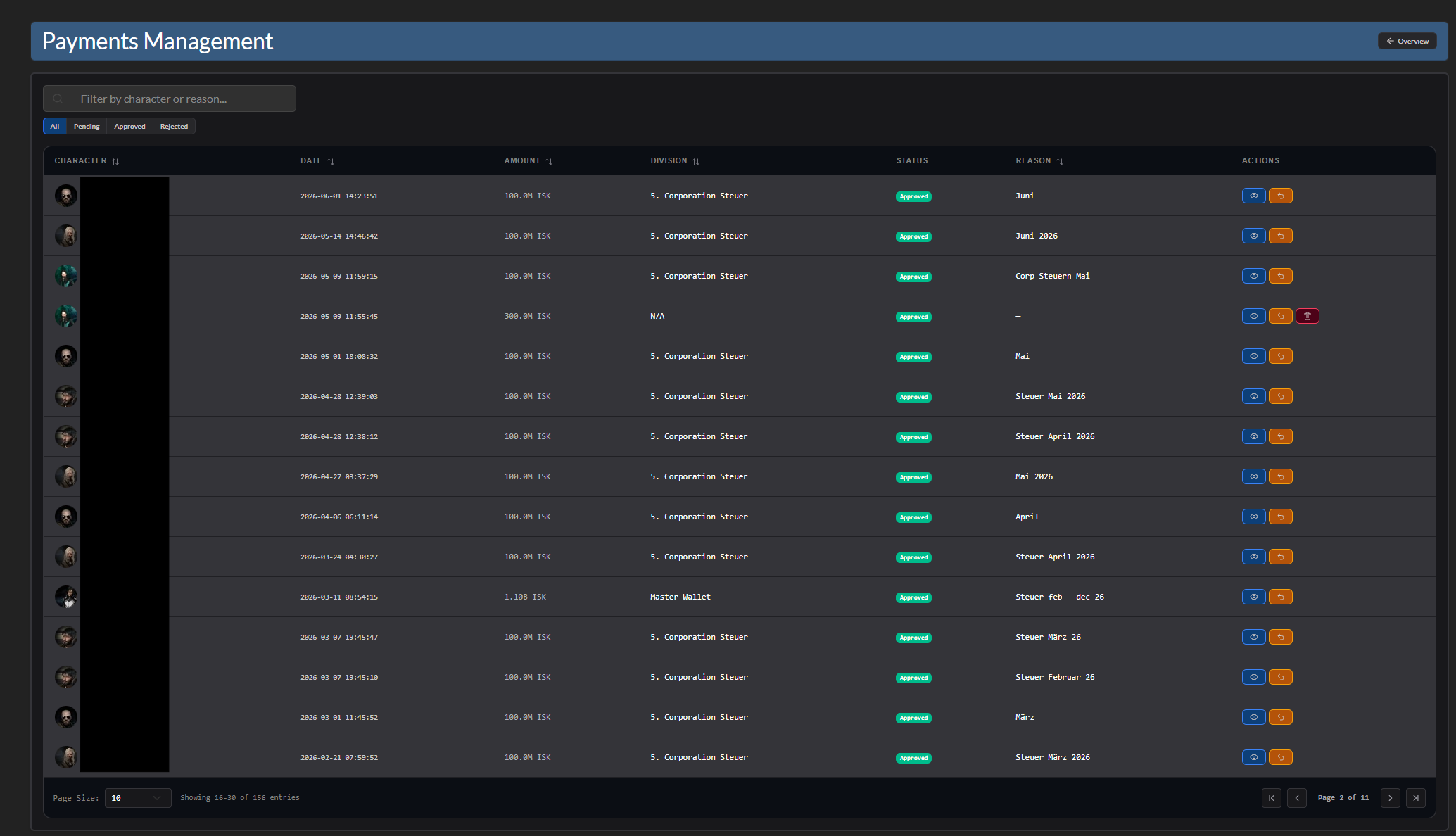Filter payments by Pending
The image size is (1456, 836).
coord(87,126)
